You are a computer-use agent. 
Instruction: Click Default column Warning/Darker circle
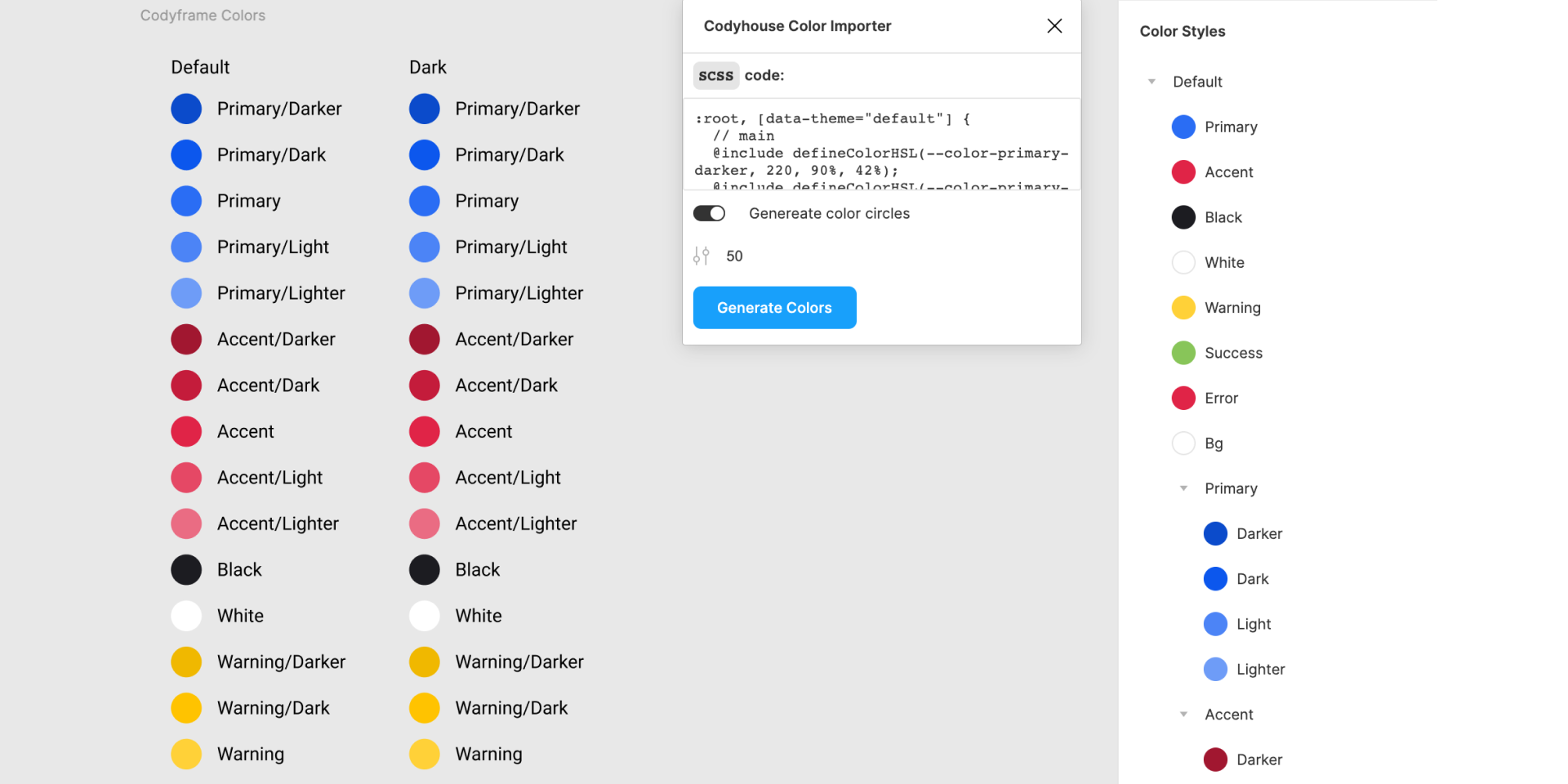coord(186,662)
